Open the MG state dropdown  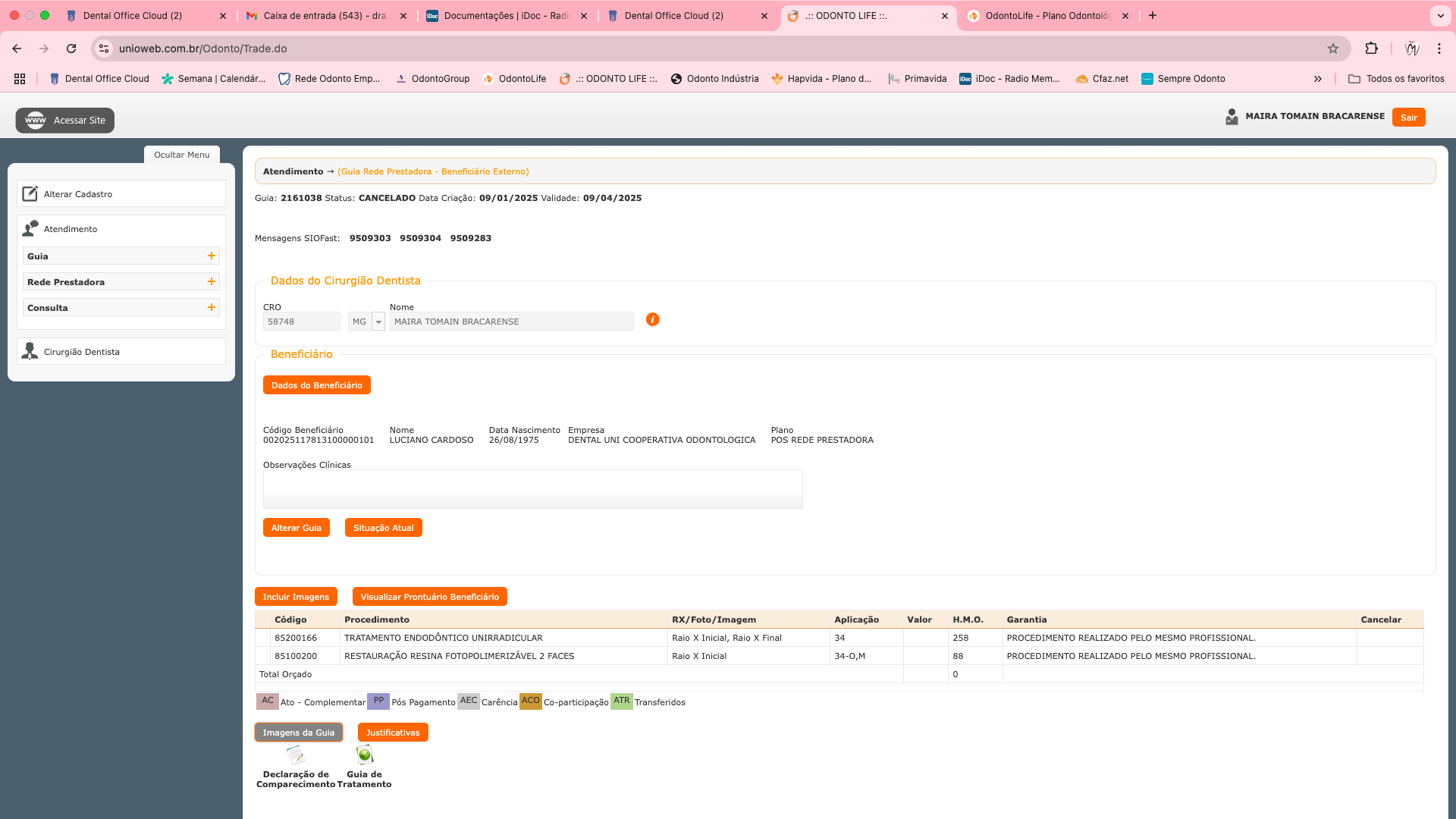[378, 322]
